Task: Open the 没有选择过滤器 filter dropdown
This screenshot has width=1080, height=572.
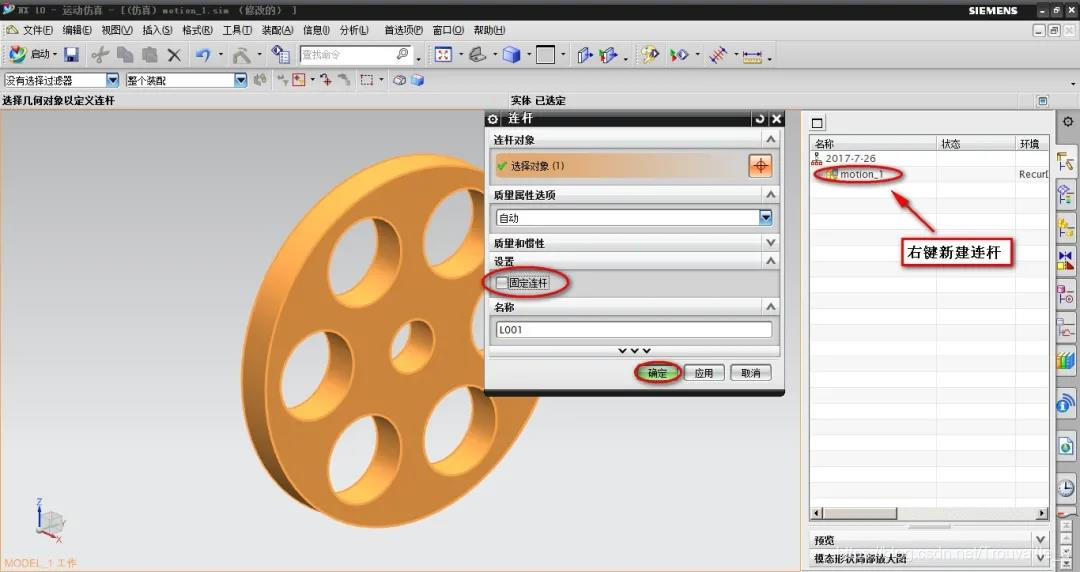Action: point(112,80)
